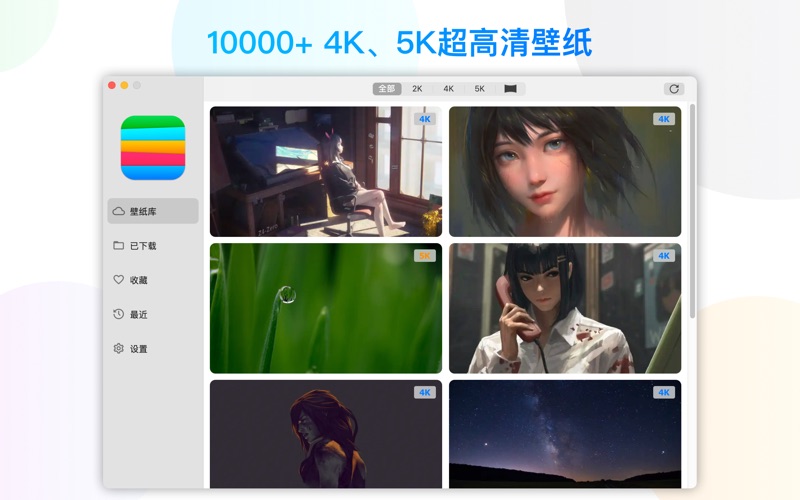
Task: Open the 已下载 downloaded section
Action: (153, 245)
